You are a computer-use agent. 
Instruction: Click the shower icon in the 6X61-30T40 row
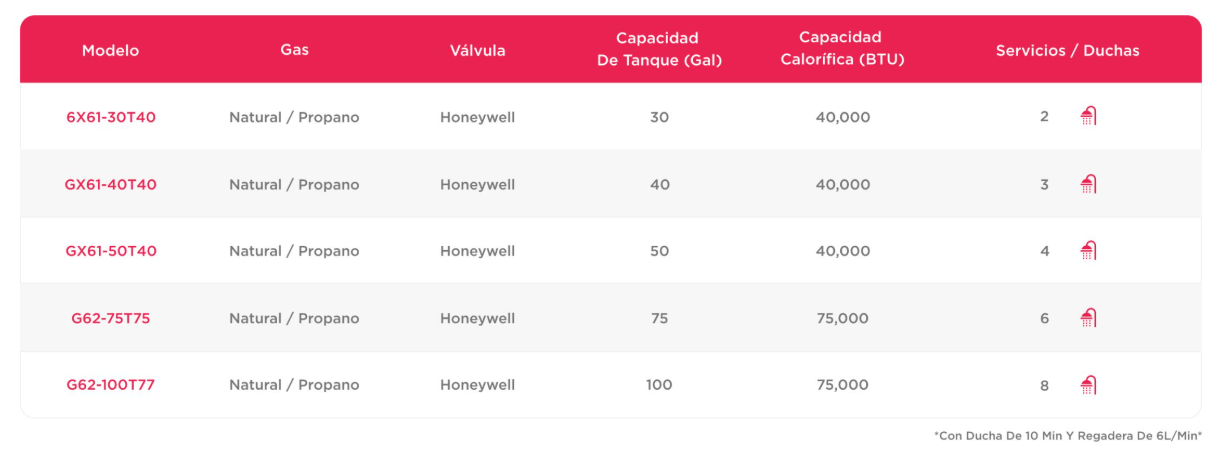(1088, 117)
